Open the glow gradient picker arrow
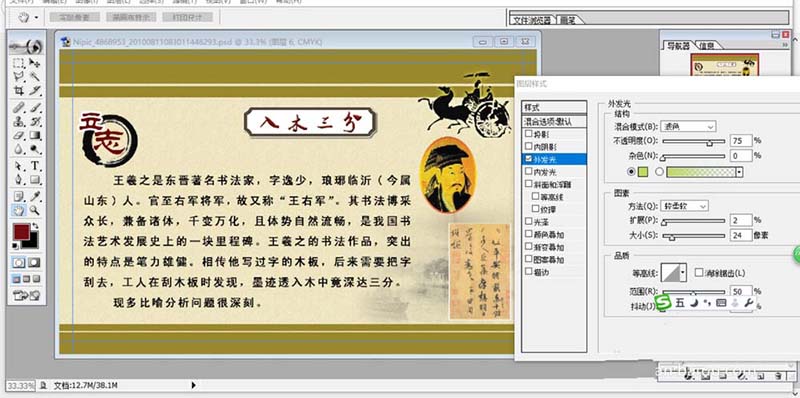The image size is (800, 398). pos(740,172)
